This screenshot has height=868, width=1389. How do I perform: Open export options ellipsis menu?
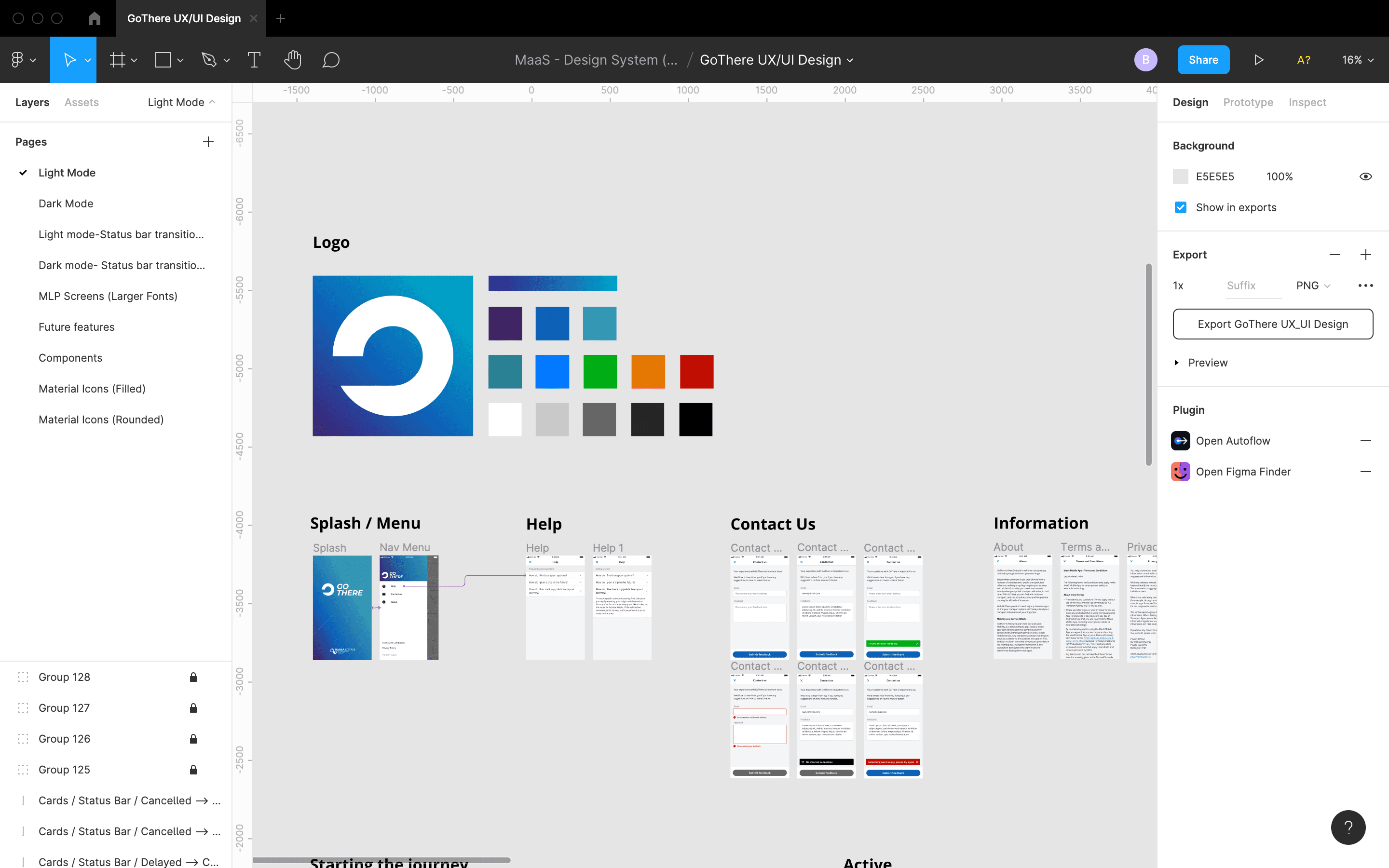pyautogui.click(x=1365, y=285)
